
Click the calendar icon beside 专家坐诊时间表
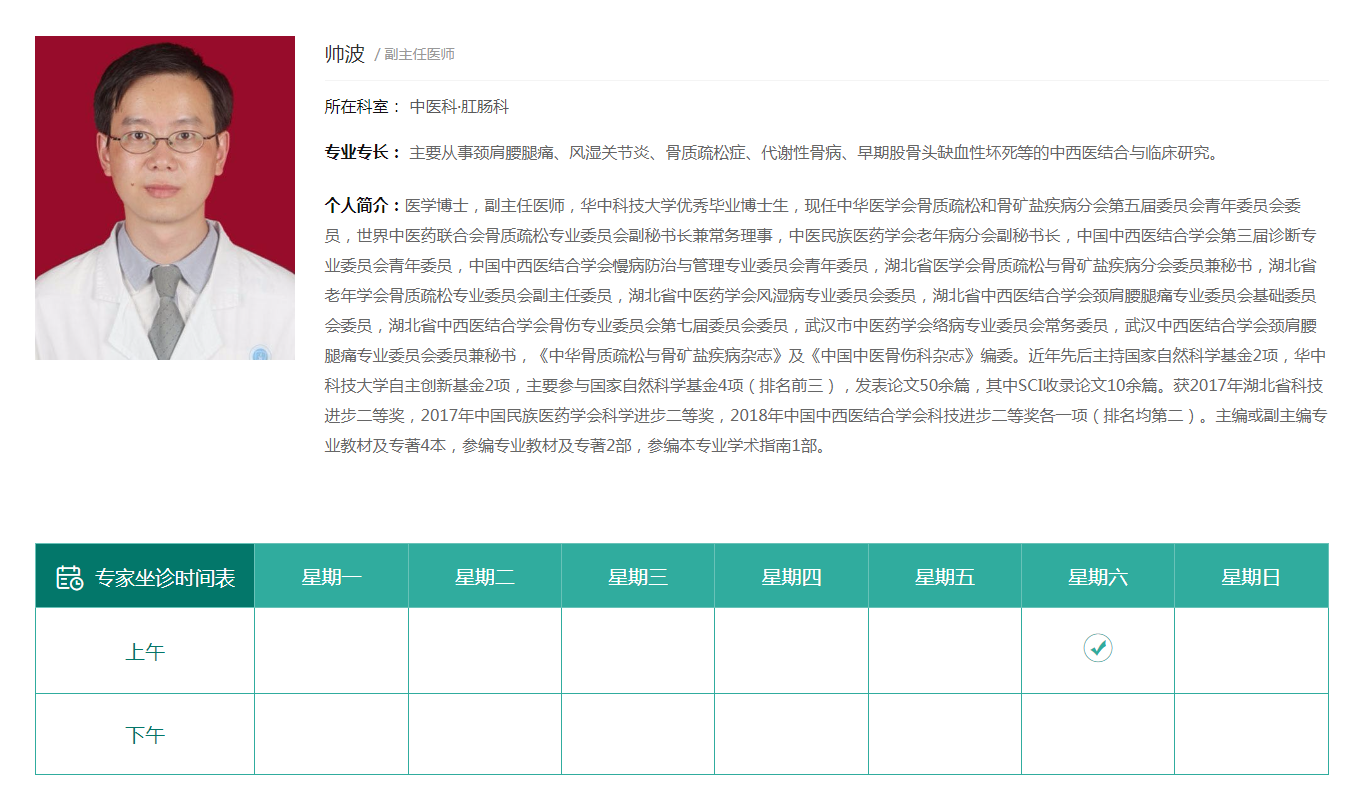pyautogui.click(x=69, y=577)
